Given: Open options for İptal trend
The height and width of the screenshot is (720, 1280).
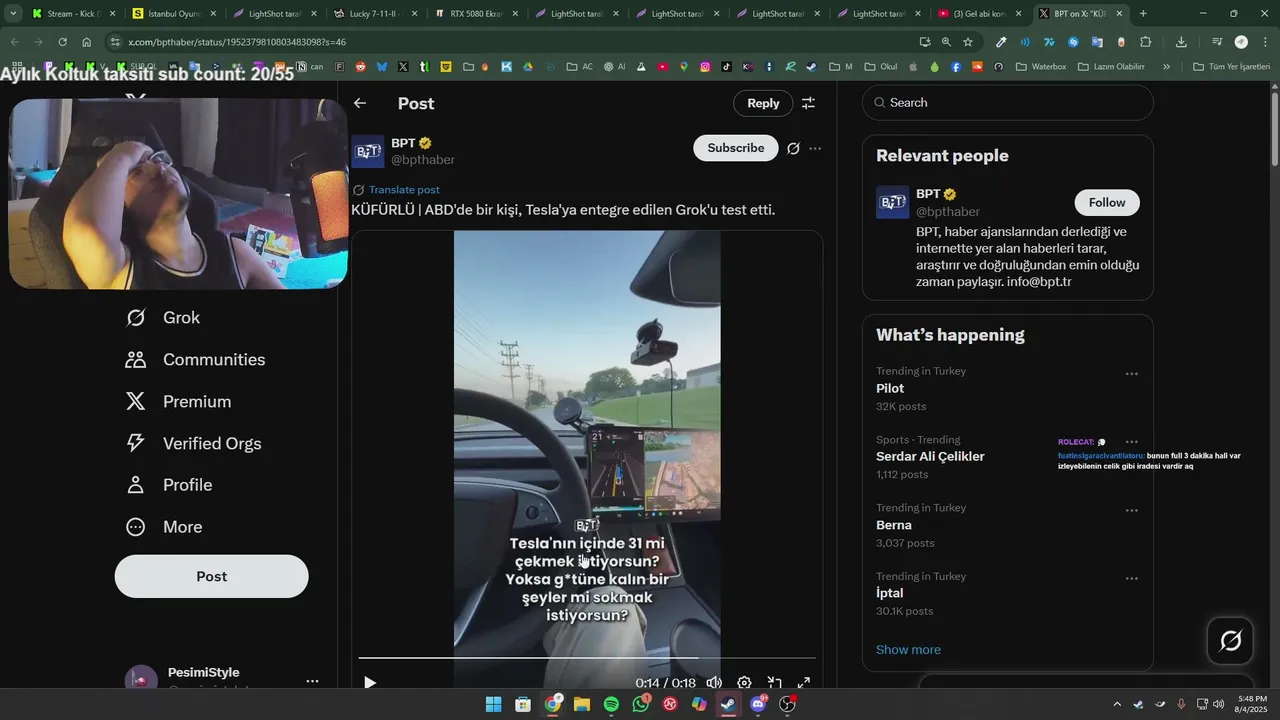Looking at the screenshot, I should 1132,578.
